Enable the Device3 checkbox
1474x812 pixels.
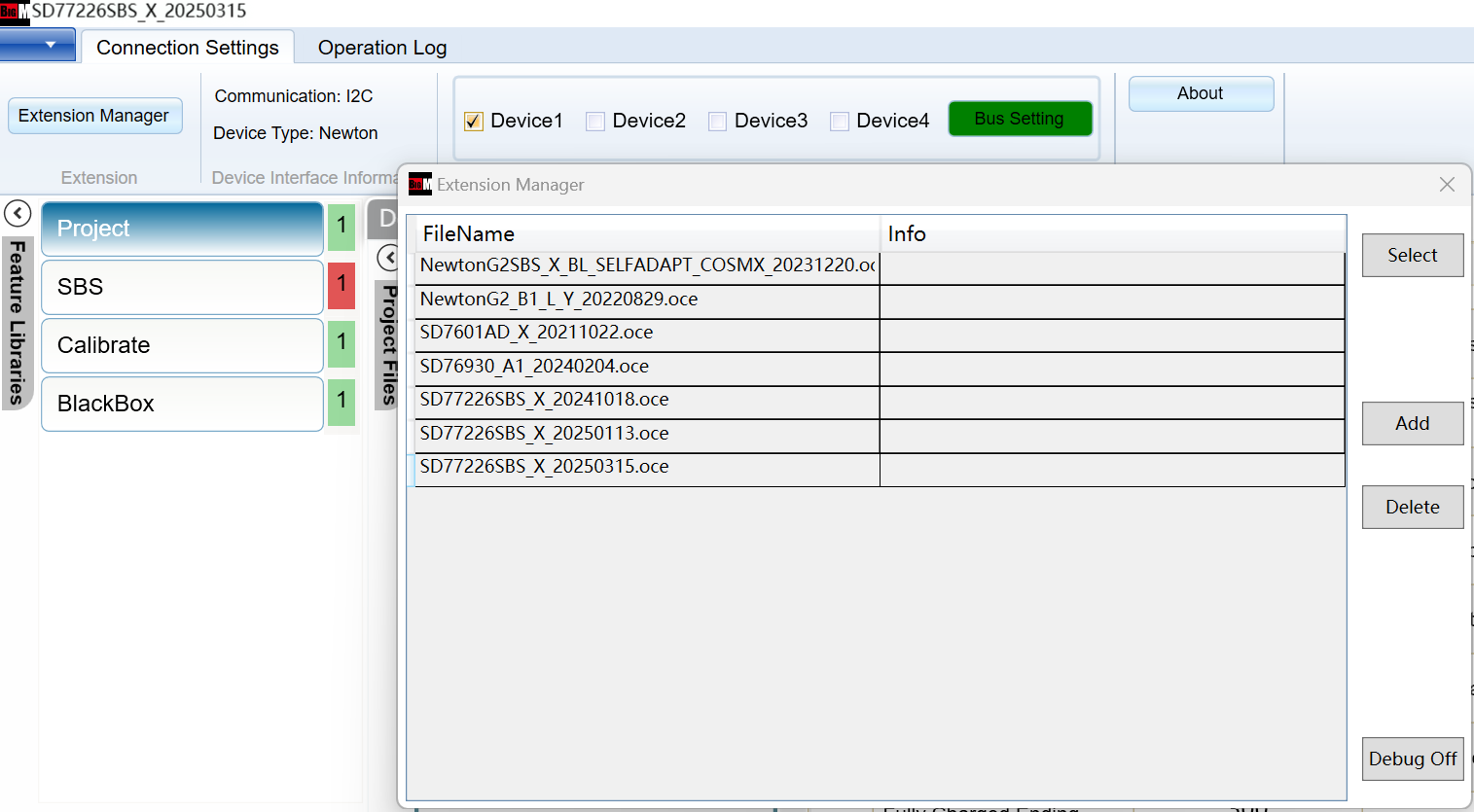click(717, 122)
